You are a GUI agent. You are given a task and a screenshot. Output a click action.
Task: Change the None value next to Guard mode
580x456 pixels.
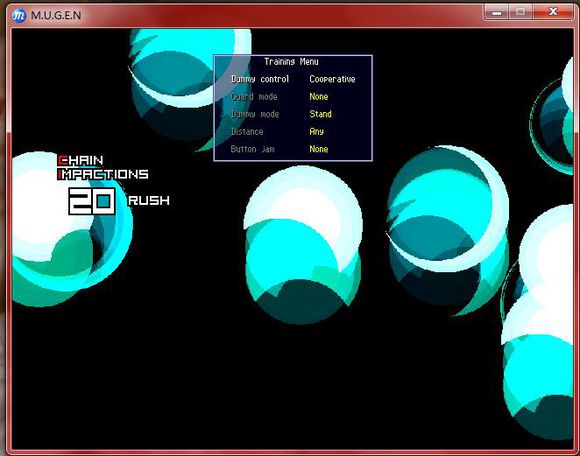click(318, 97)
